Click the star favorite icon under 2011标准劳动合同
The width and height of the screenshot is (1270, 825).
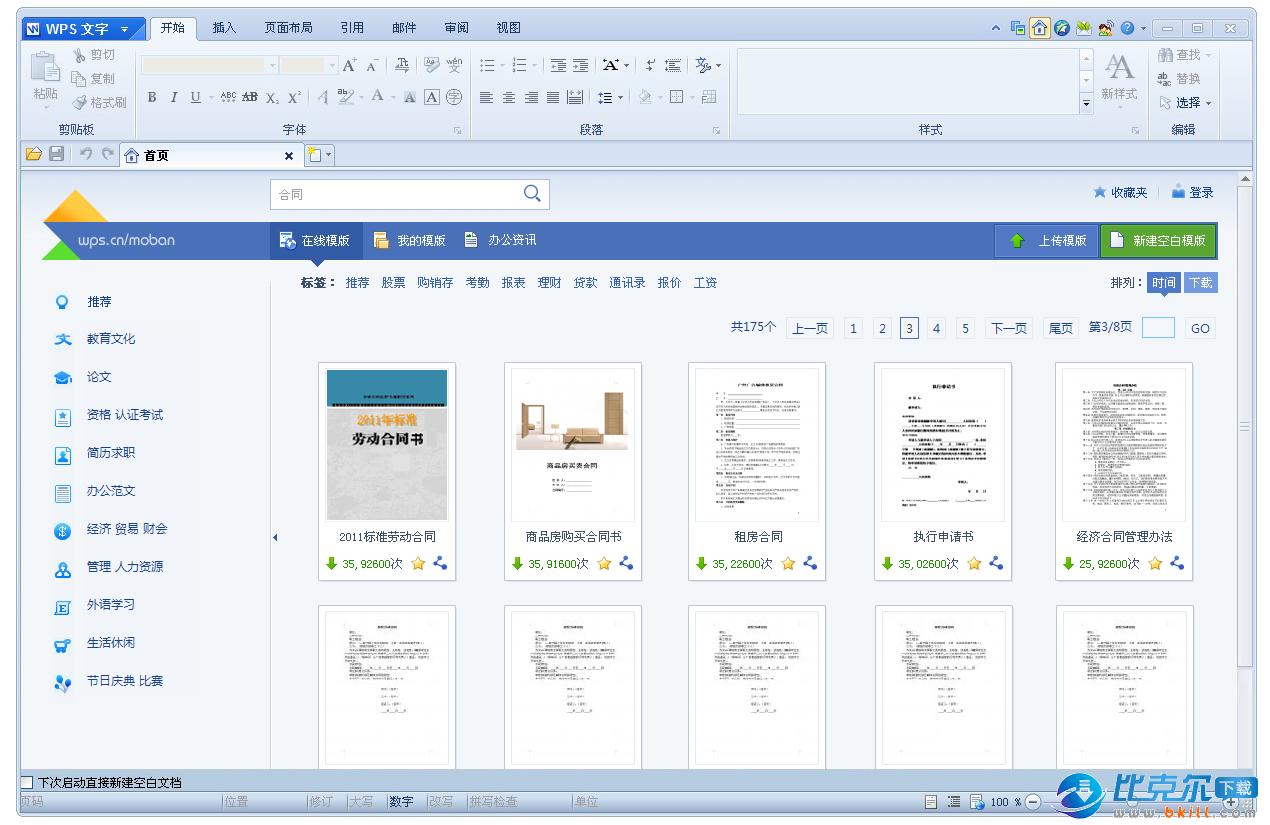[x=418, y=564]
